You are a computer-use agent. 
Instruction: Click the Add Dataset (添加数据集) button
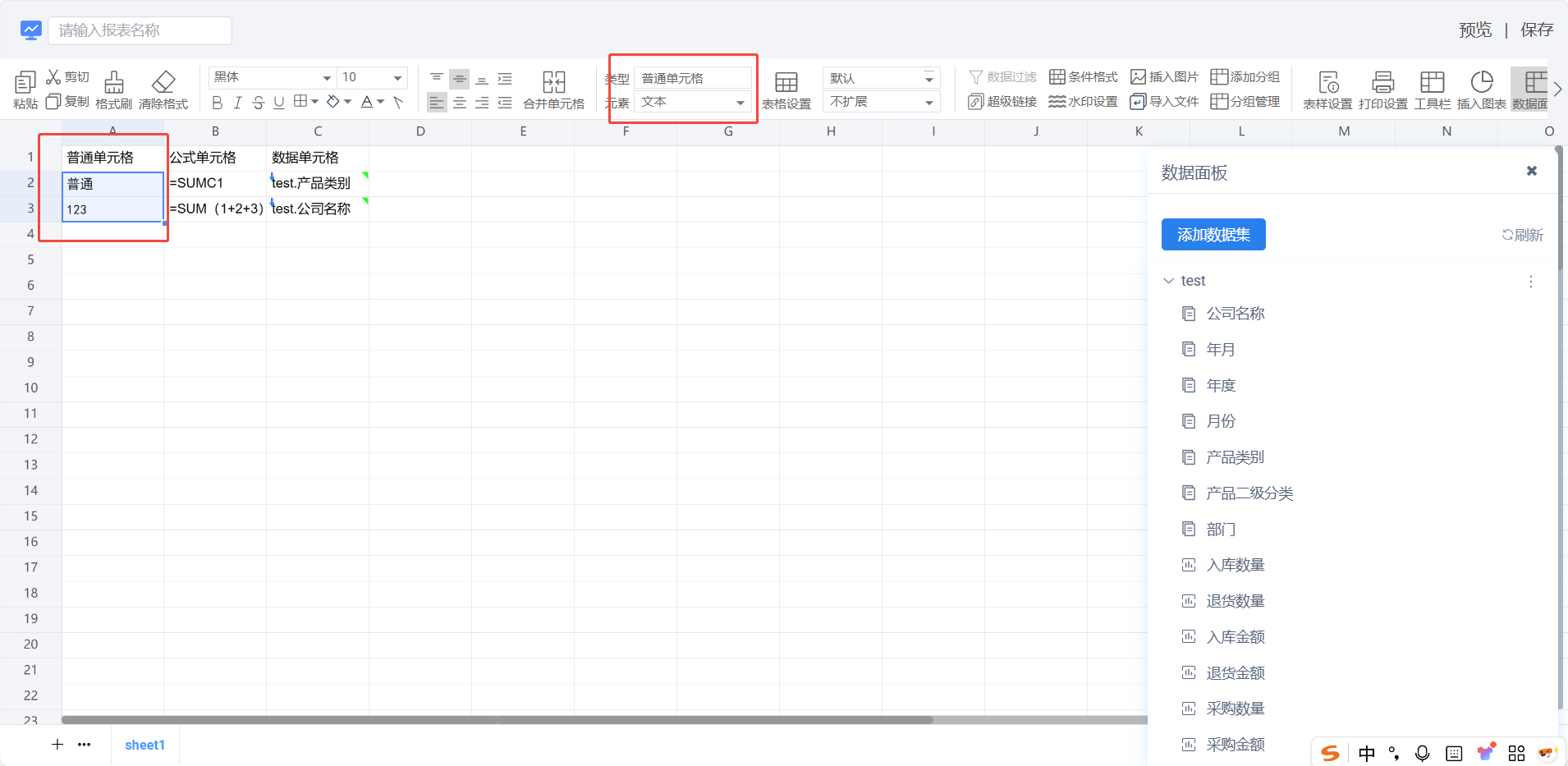click(x=1213, y=235)
